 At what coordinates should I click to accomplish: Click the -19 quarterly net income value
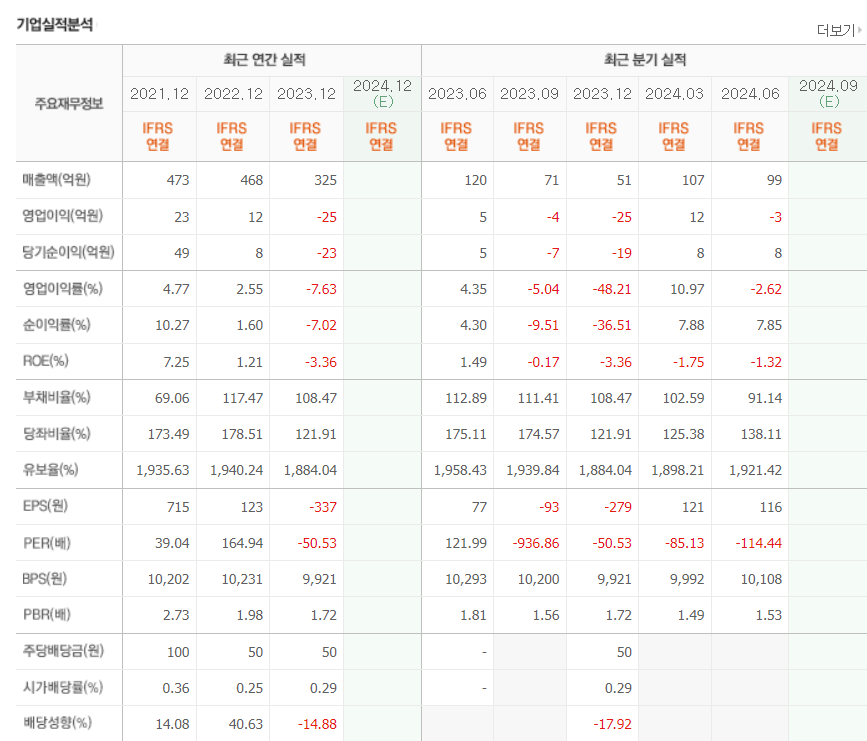click(621, 253)
